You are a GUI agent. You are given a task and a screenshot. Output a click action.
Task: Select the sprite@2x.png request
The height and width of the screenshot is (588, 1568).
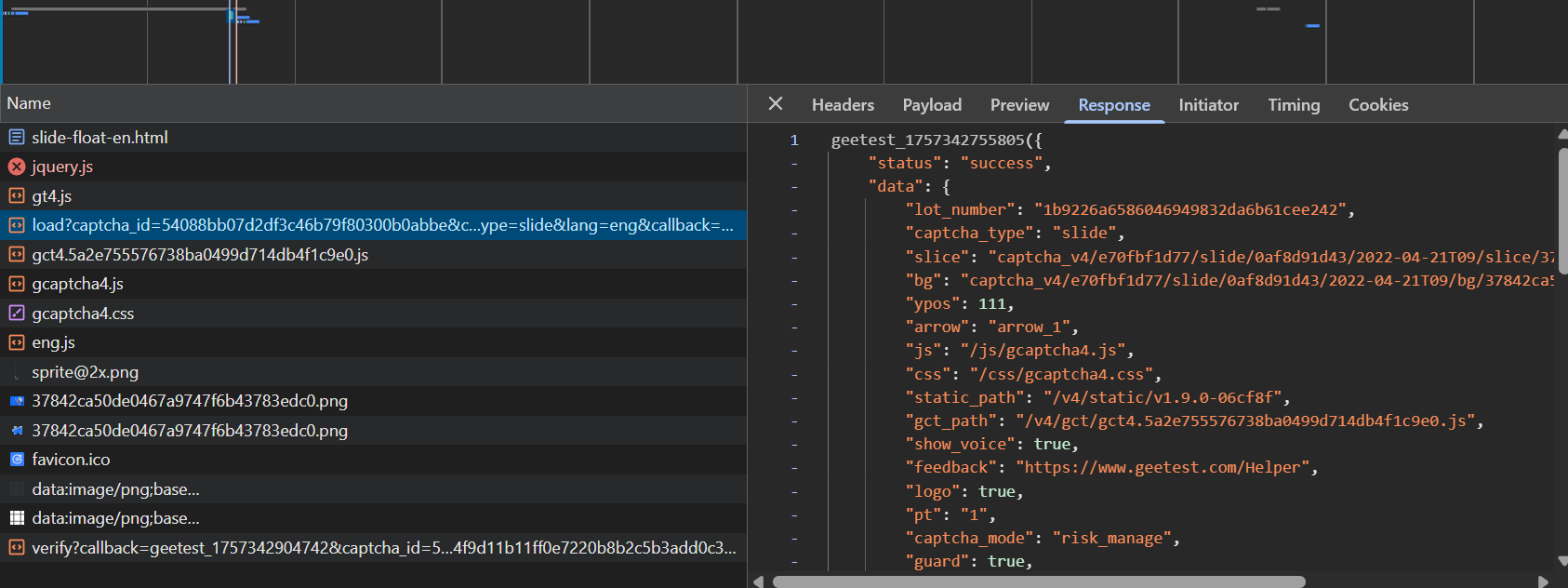[86, 372]
